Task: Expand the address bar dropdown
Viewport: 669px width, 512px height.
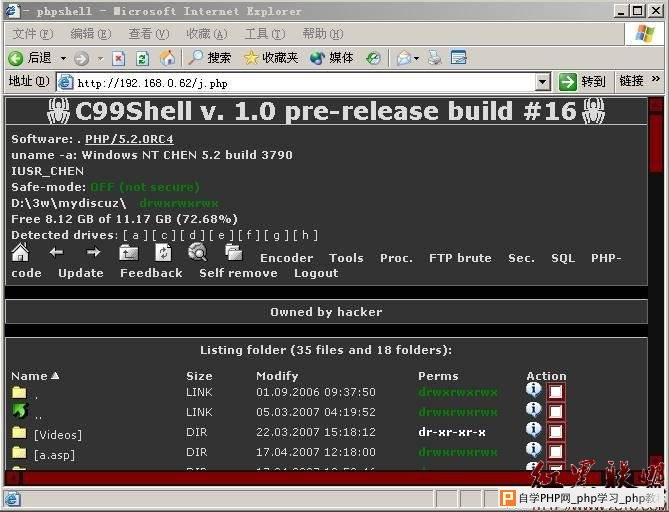Action: point(543,82)
